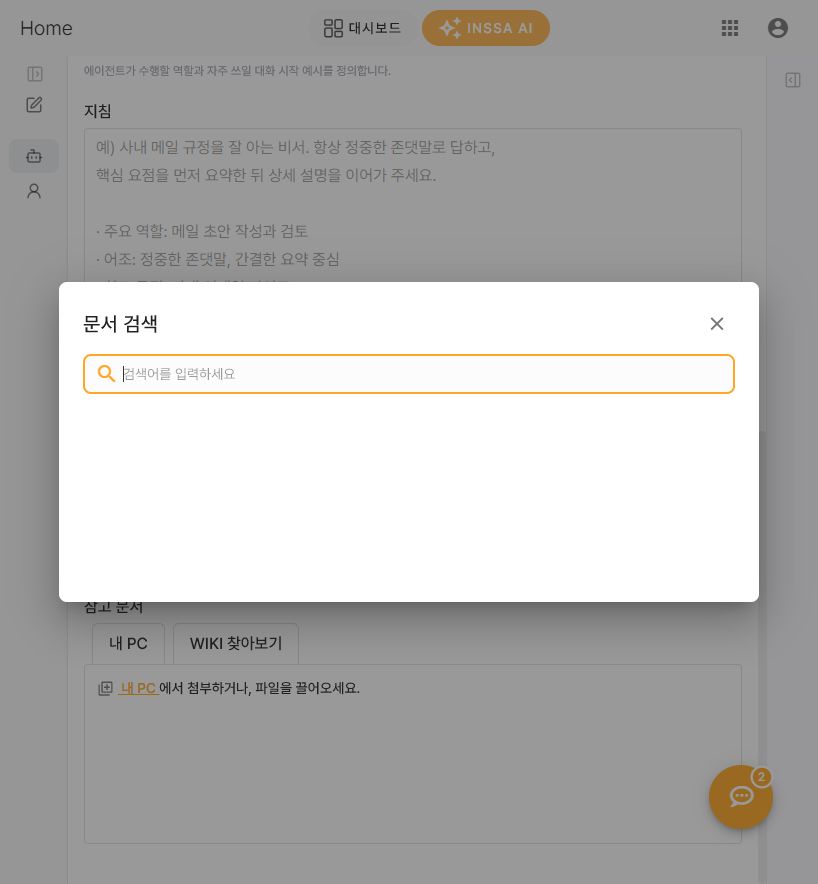Open the agent robot icon in sidebar
This screenshot has width=818, height=884.
click(34, 156)
